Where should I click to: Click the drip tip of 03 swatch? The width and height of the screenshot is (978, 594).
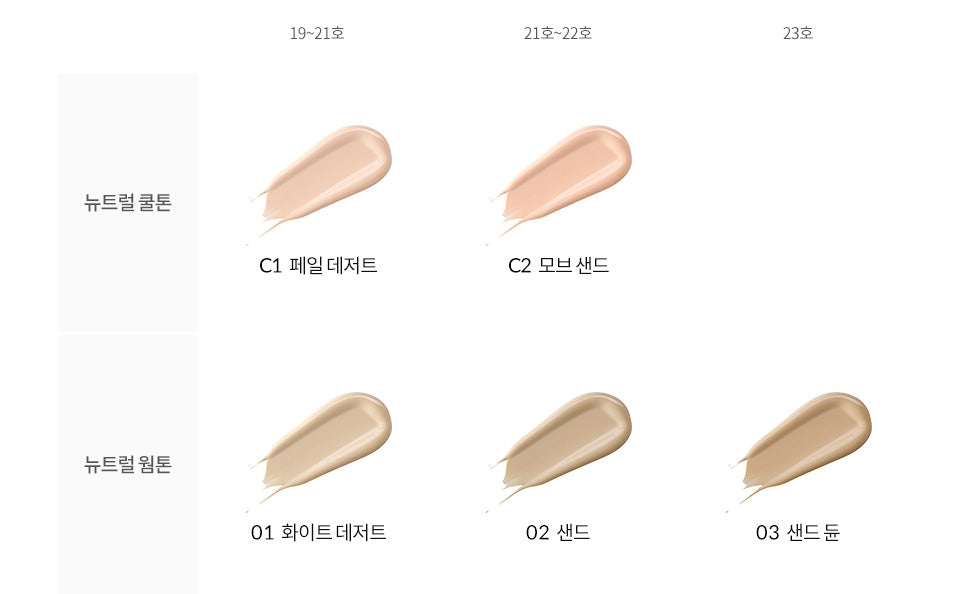[728, 510]
